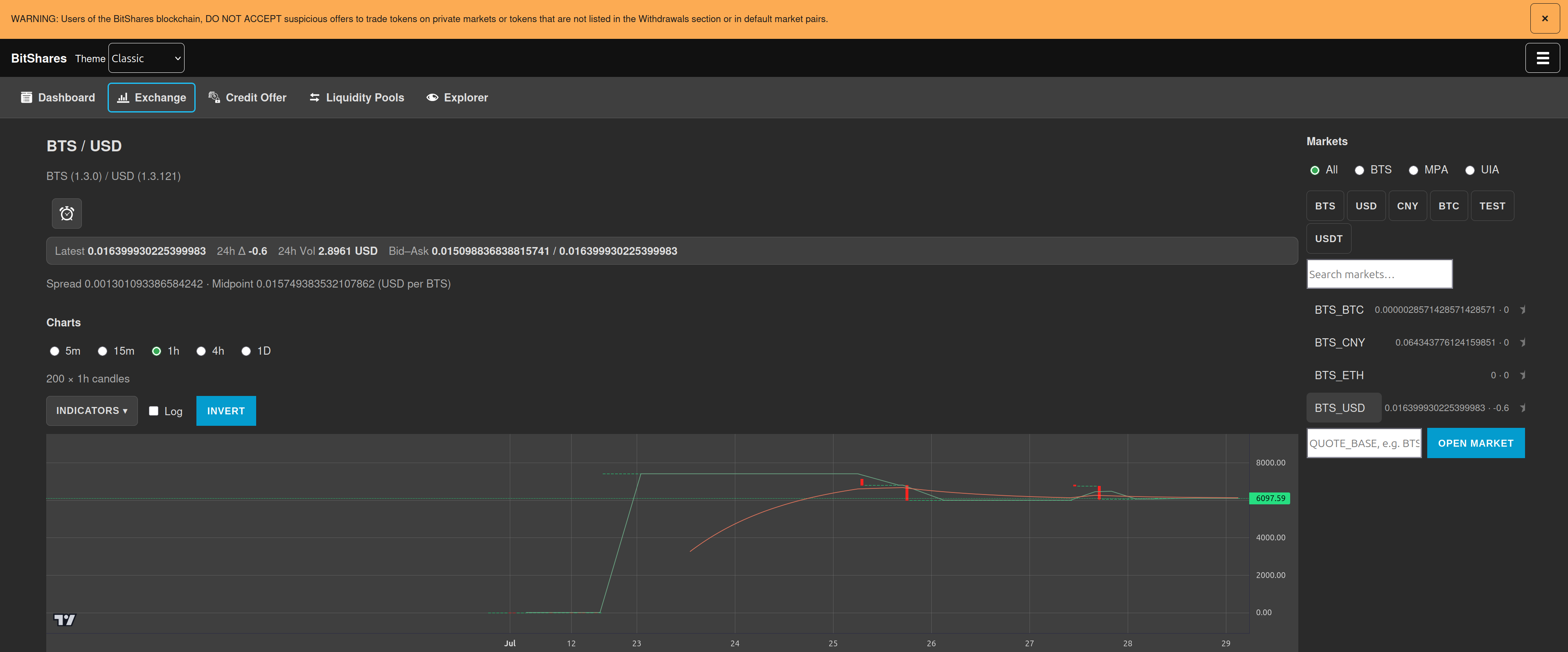
Task: Choose the BTS markets filter radio
Action: pyautogui.click(x=1359, y=170)
